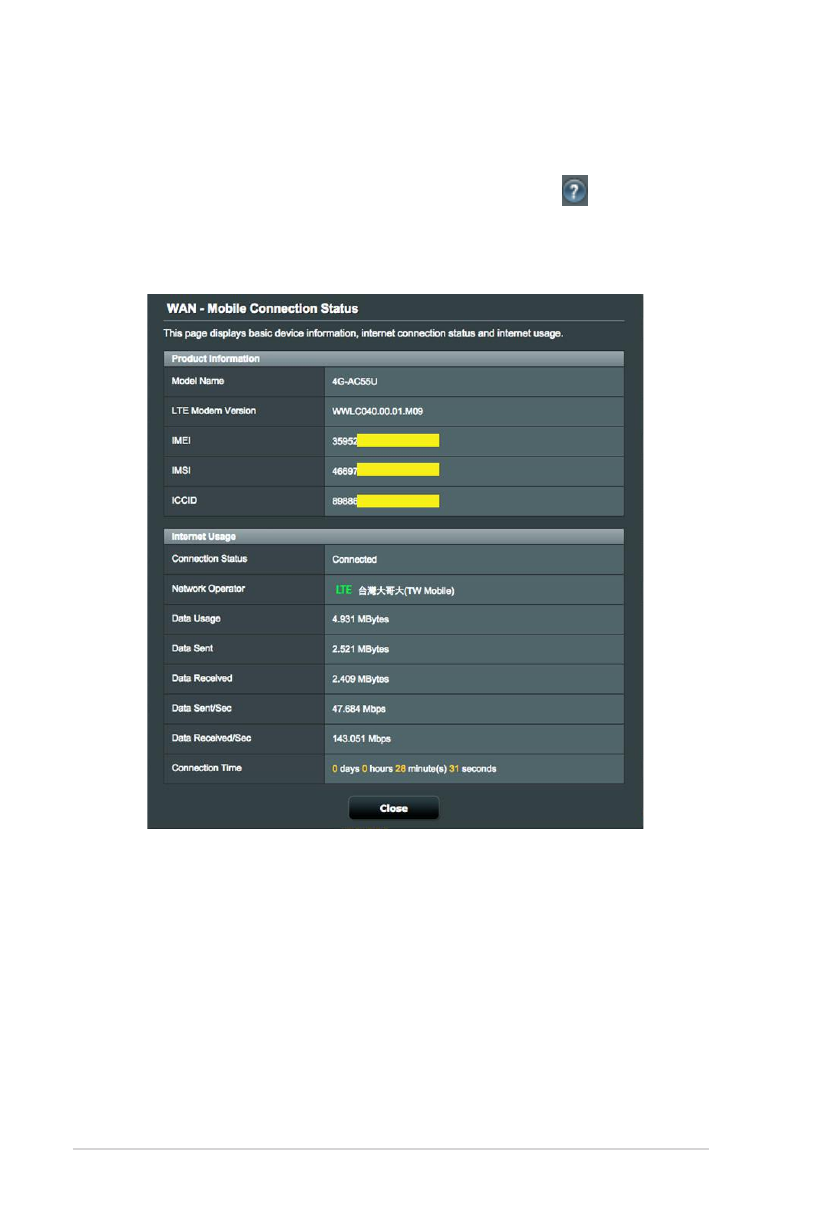Click the 2.409 MBytes data received value
This screenshot has height=1230, width=828.
pos(360,679)
